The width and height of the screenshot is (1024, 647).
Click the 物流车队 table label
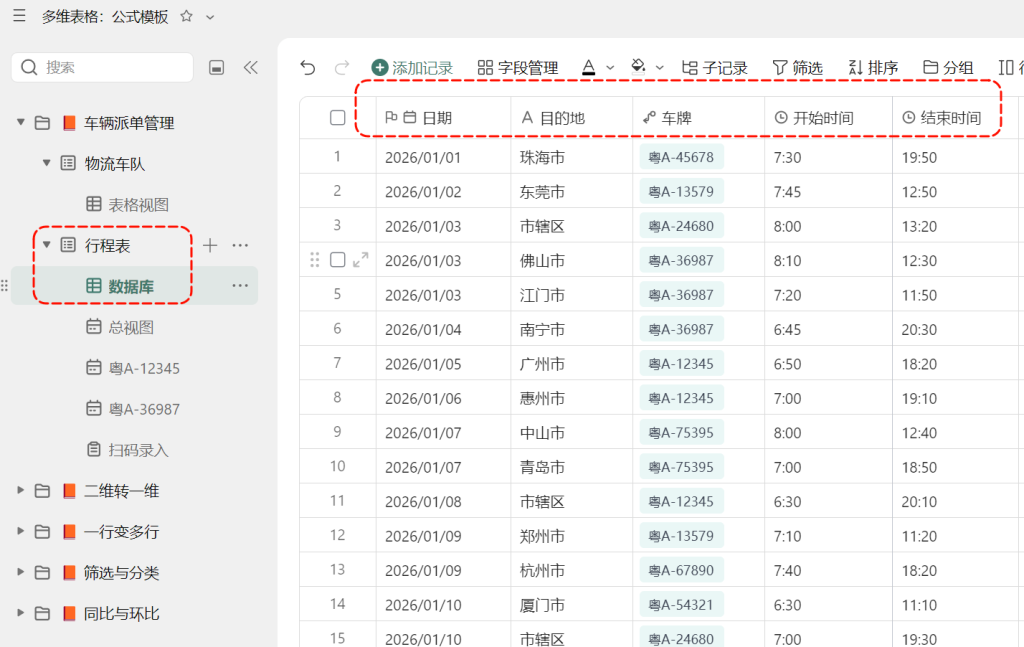coord(115,164)
